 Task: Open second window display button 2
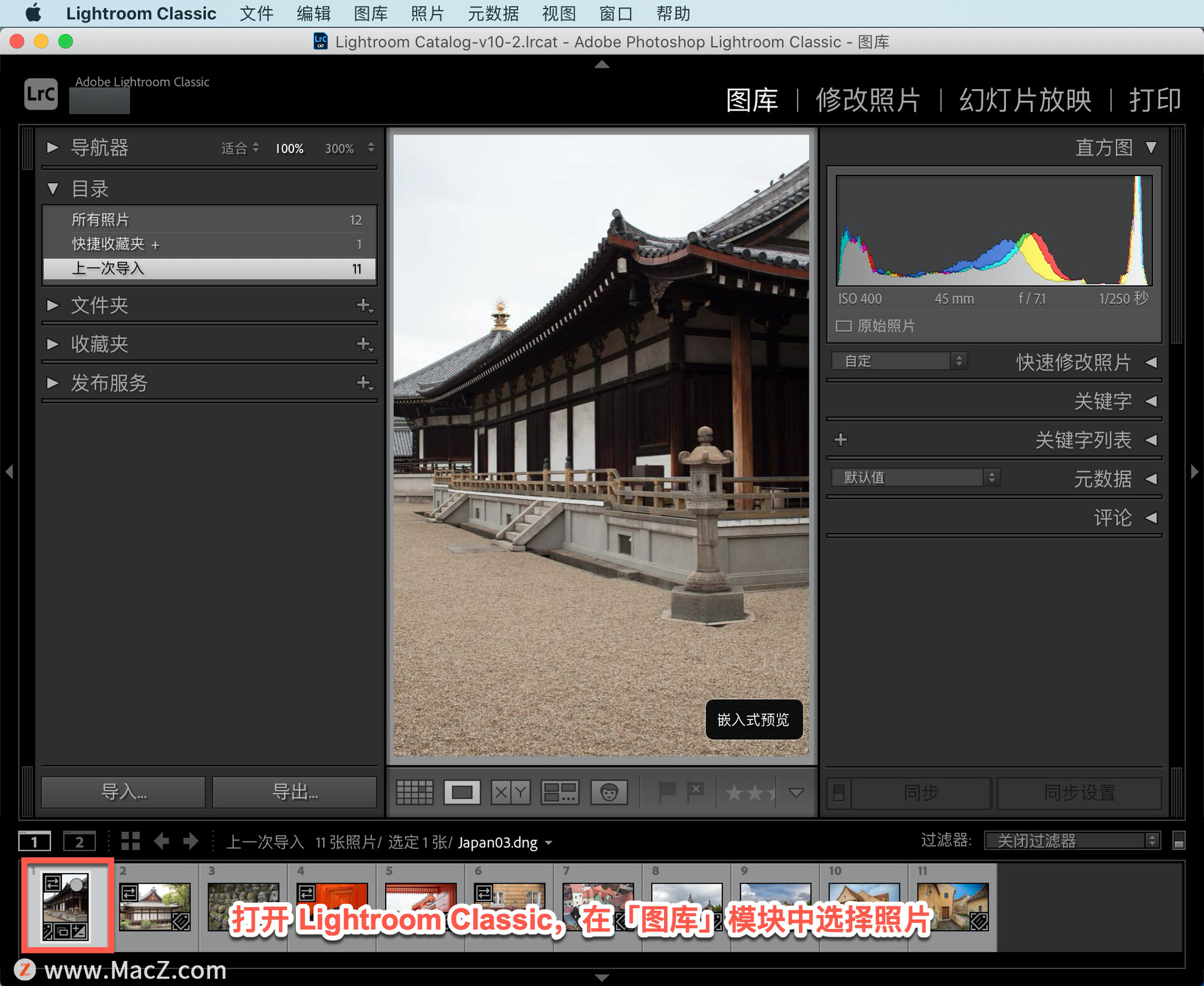click(x=79, y=841)
